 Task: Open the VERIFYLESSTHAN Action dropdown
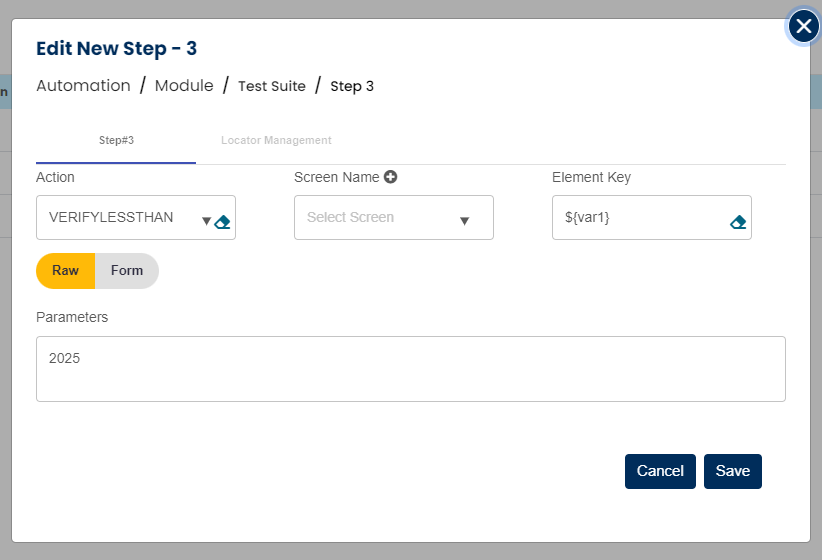tap(118, 218)
